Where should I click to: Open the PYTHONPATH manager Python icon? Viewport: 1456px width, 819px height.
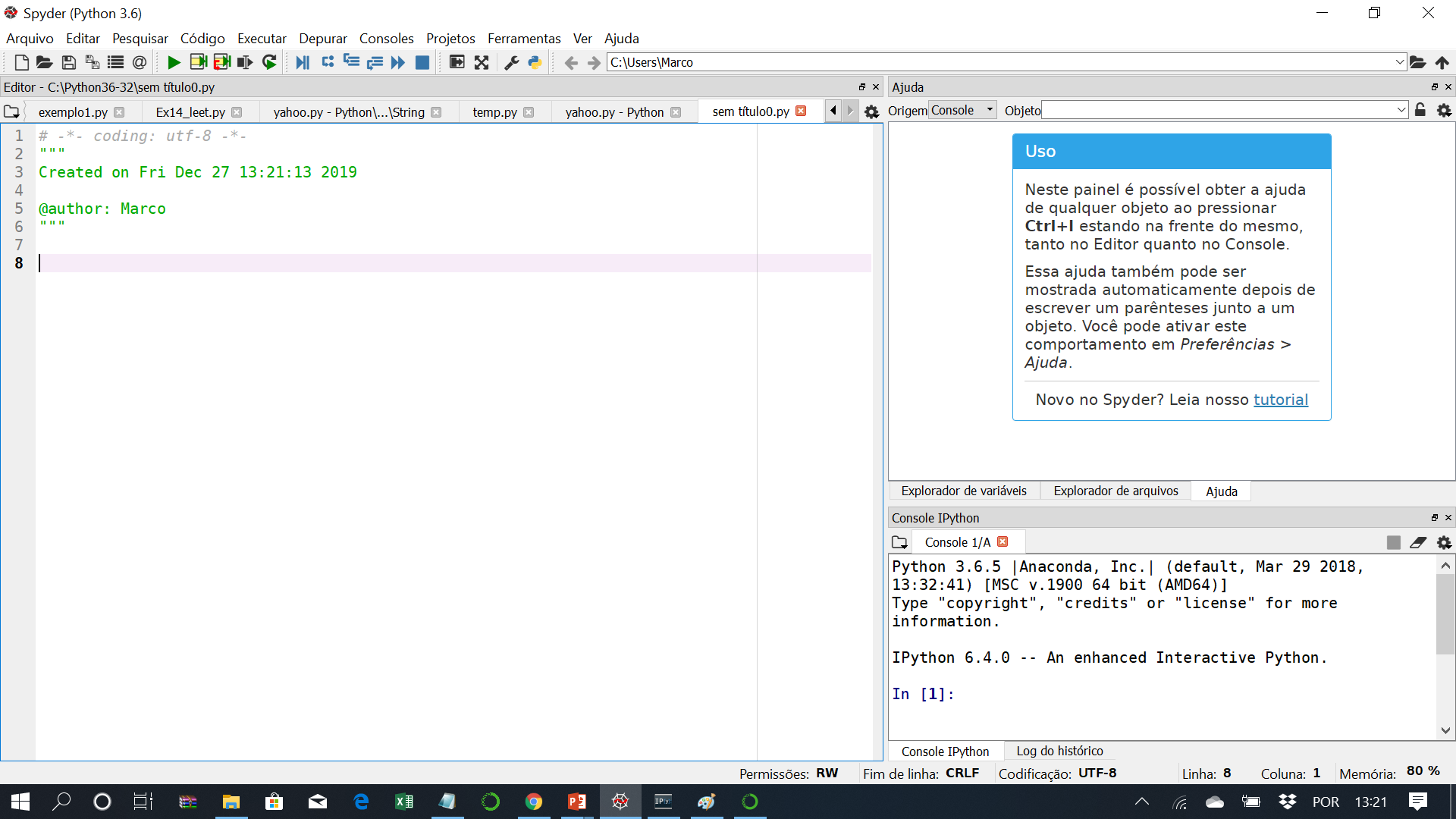click(x=535, y=62)
